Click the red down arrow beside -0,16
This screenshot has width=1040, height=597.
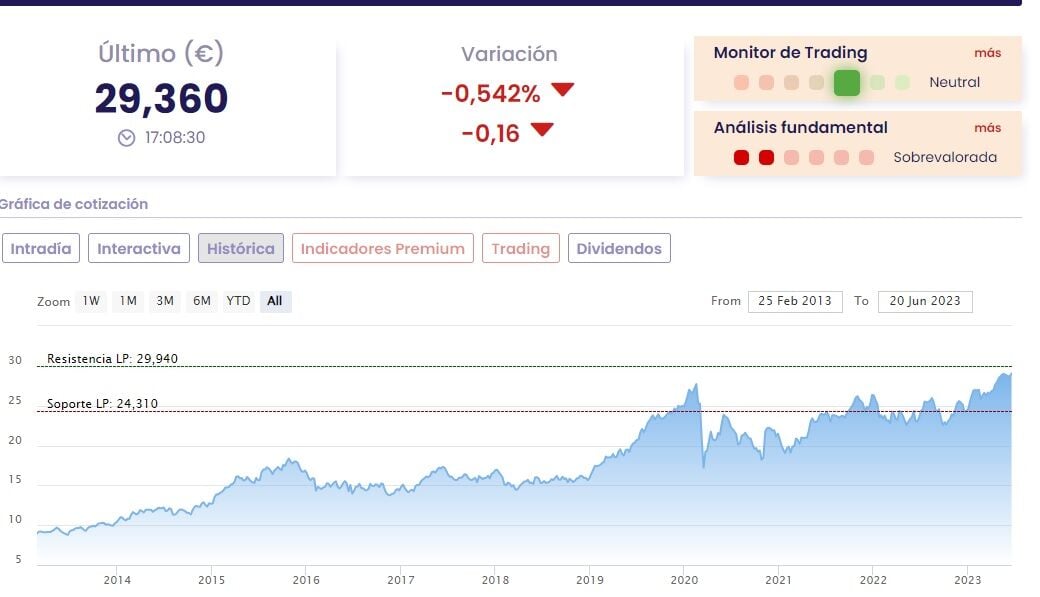[x=542, y=129]
